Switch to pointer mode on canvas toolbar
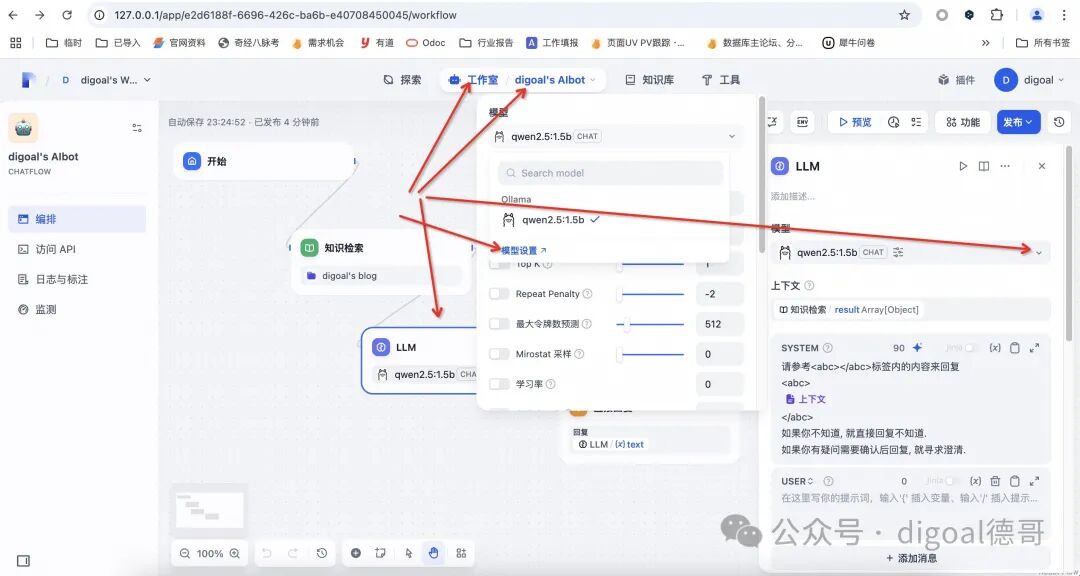Screen dimensions: 1080x576 click(408, 553)
